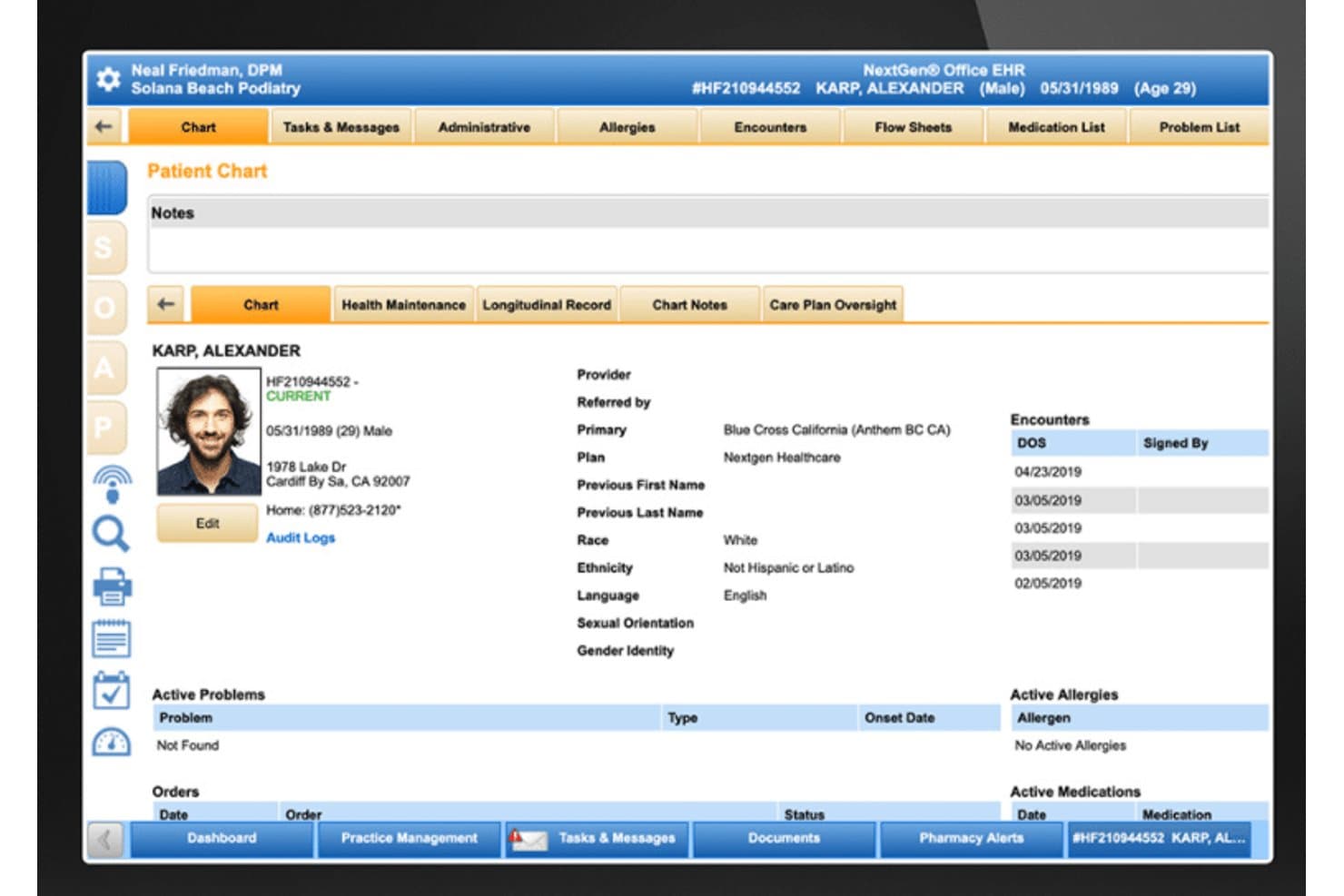The height and width of the screenshot is (896, 1344).
Task: Click Documents in the bottom bar
Action: point(784,839)
